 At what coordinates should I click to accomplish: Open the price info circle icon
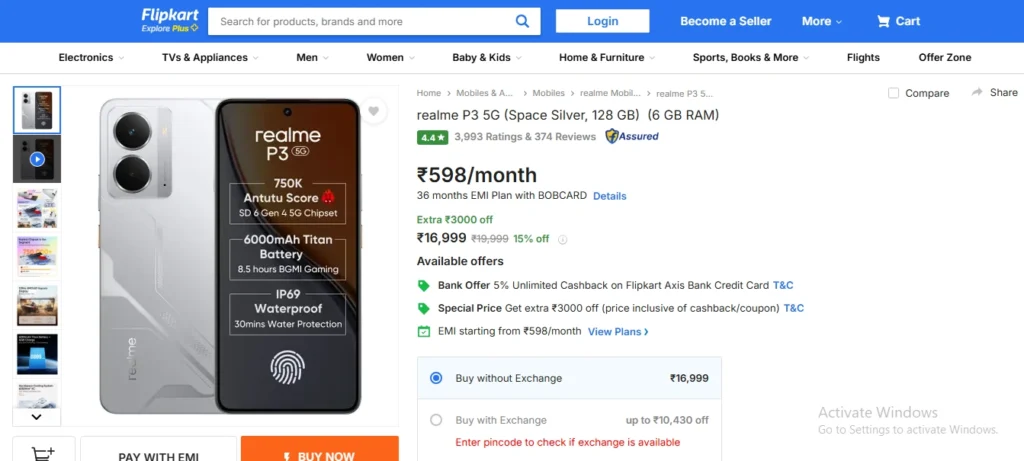[562, 240]
